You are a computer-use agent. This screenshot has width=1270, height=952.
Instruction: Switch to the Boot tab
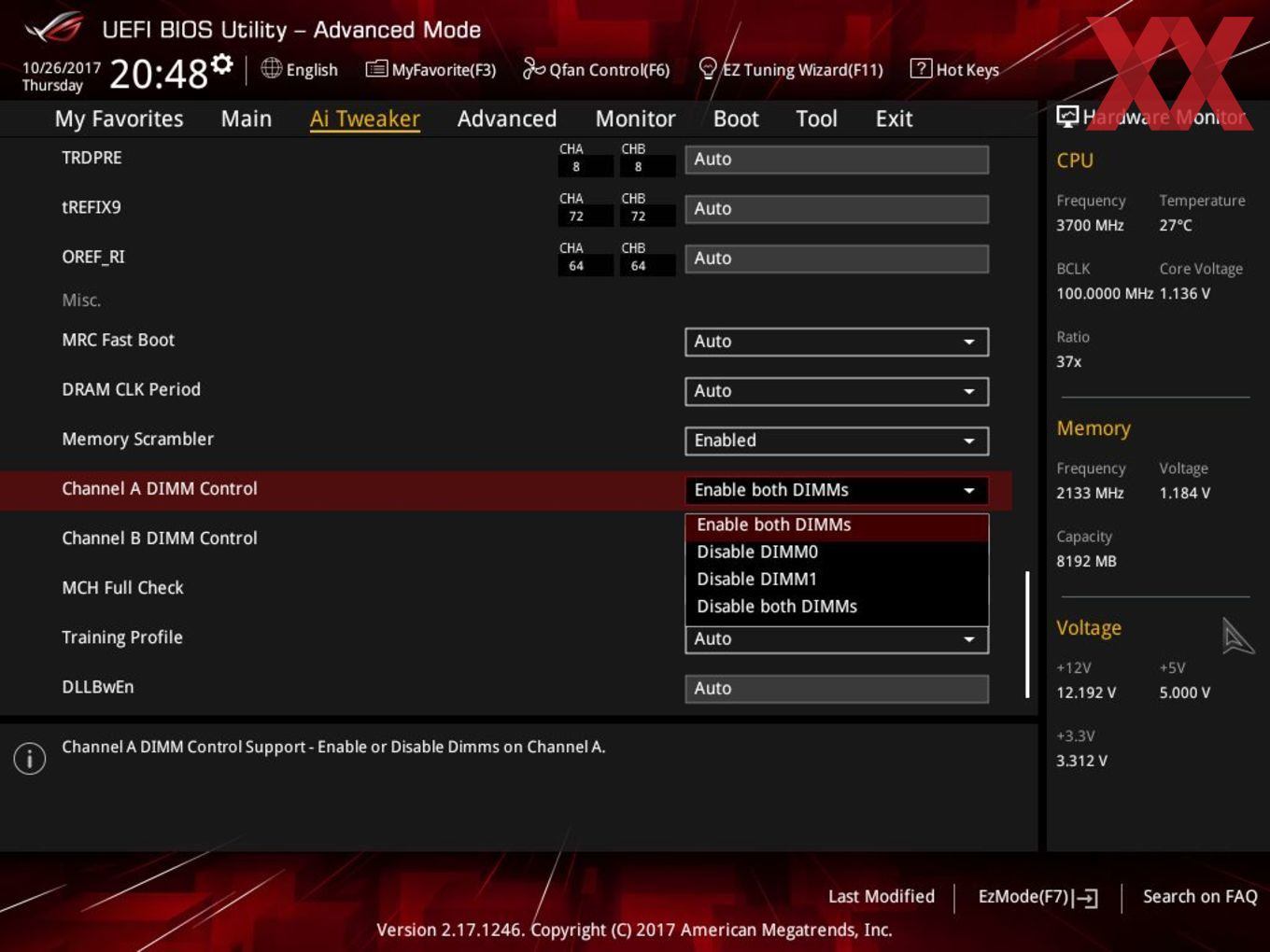736,119
